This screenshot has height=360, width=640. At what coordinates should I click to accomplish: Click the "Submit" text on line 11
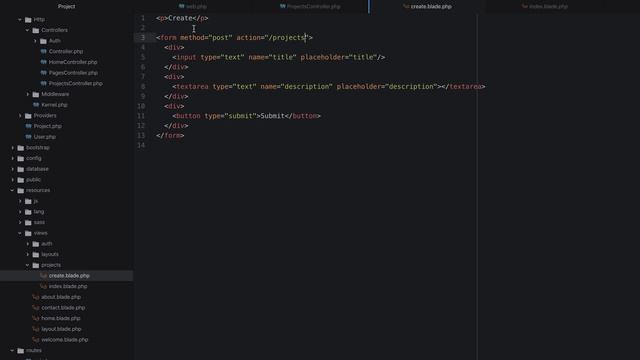tap(272, 116)
